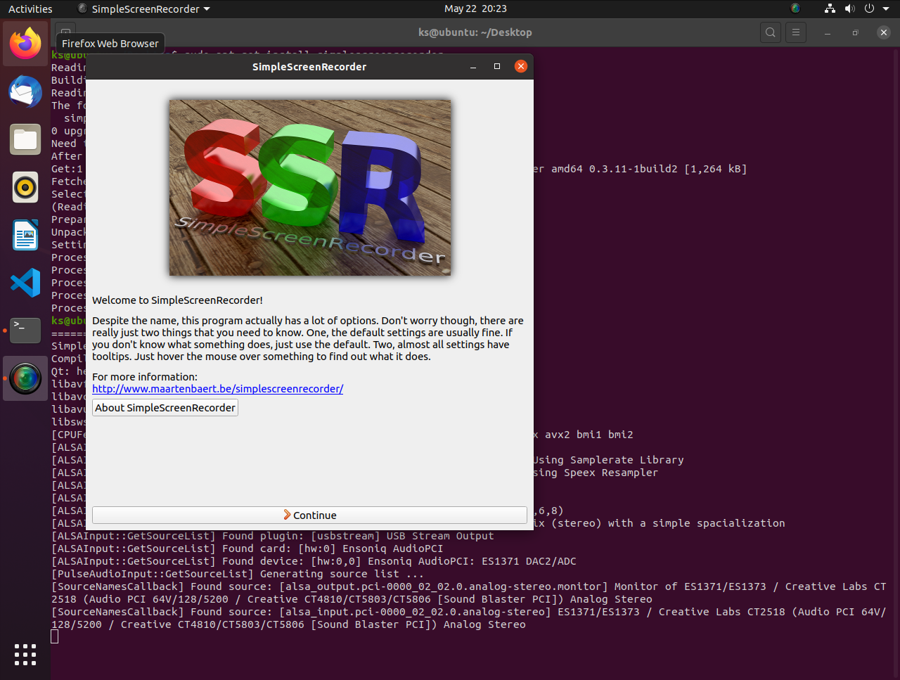Click the SSR logo image
900x680 pixels.
[310, 188]
